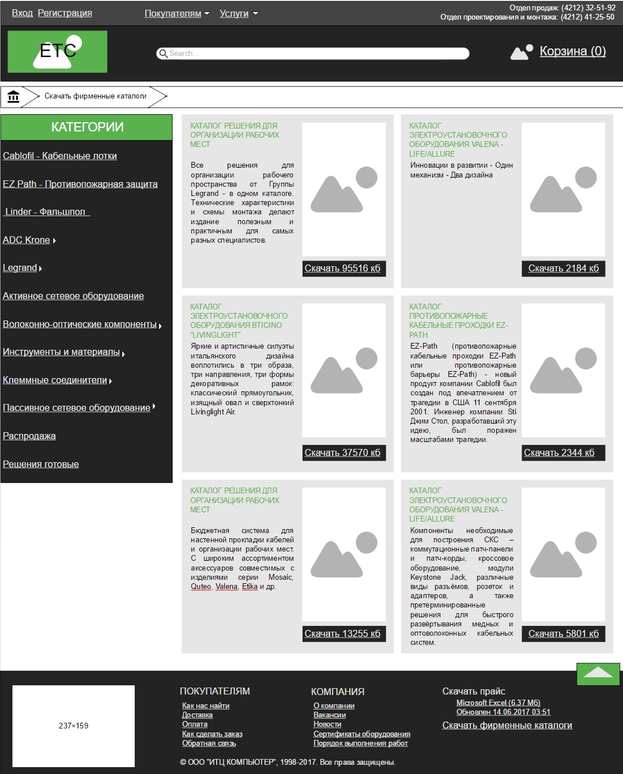
Task: Click the Регистрация link
Action: 65,13
